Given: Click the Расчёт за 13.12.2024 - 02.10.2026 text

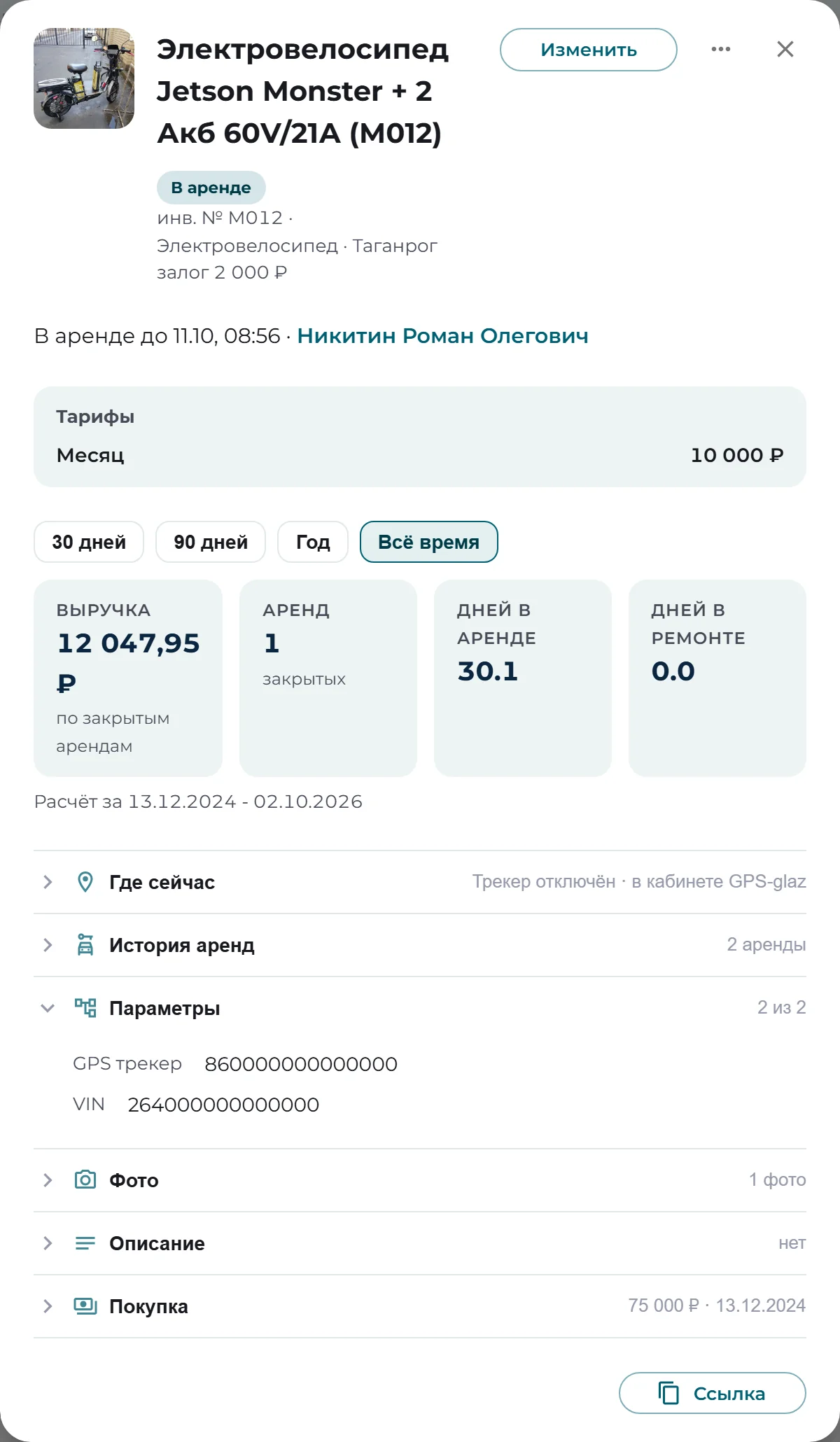Looking at the screenshot, I should 198,801.
